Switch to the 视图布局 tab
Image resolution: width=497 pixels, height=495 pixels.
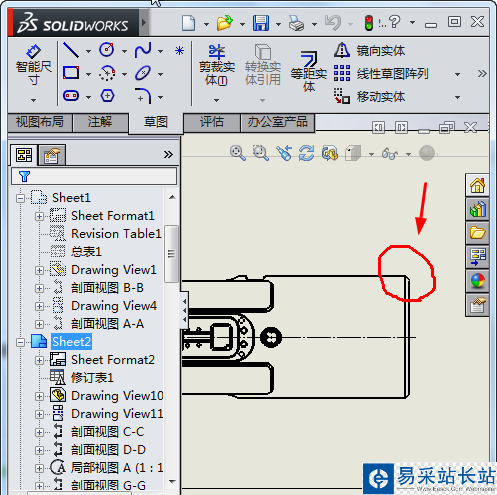pyautogui.click(x=40, y=122)
